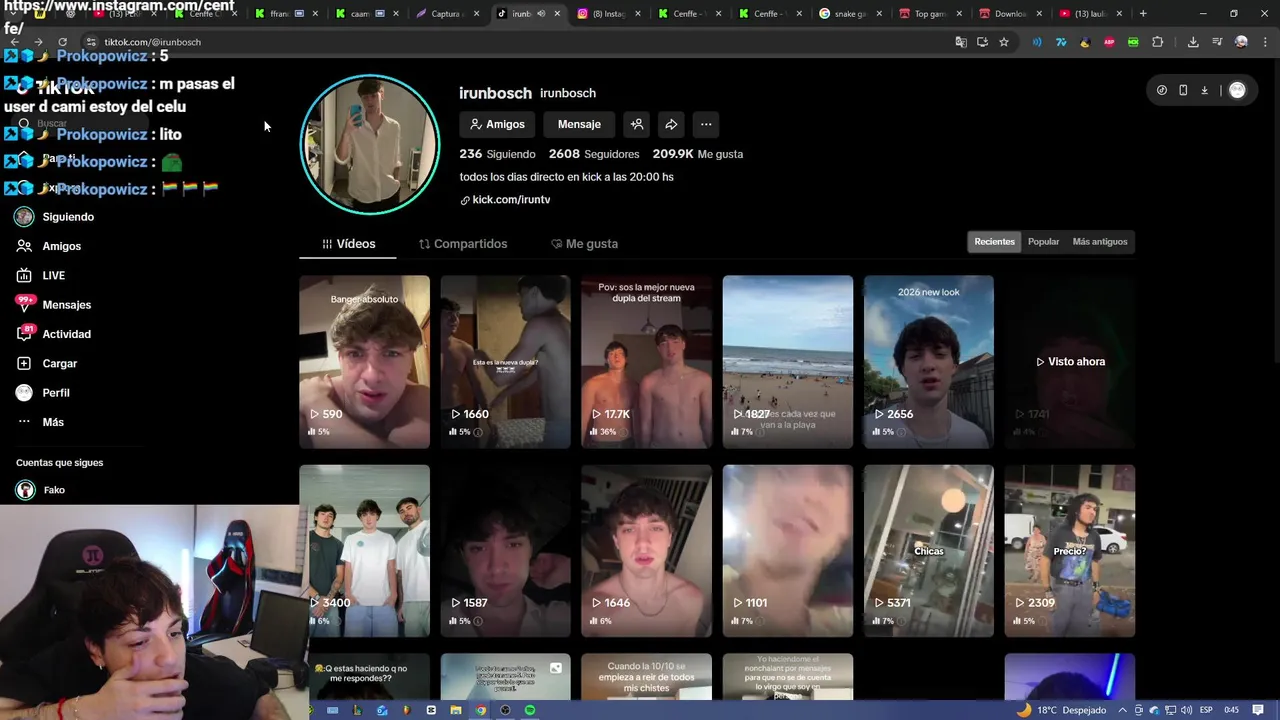Open Mensajes in the sidebar

(66, 305)
